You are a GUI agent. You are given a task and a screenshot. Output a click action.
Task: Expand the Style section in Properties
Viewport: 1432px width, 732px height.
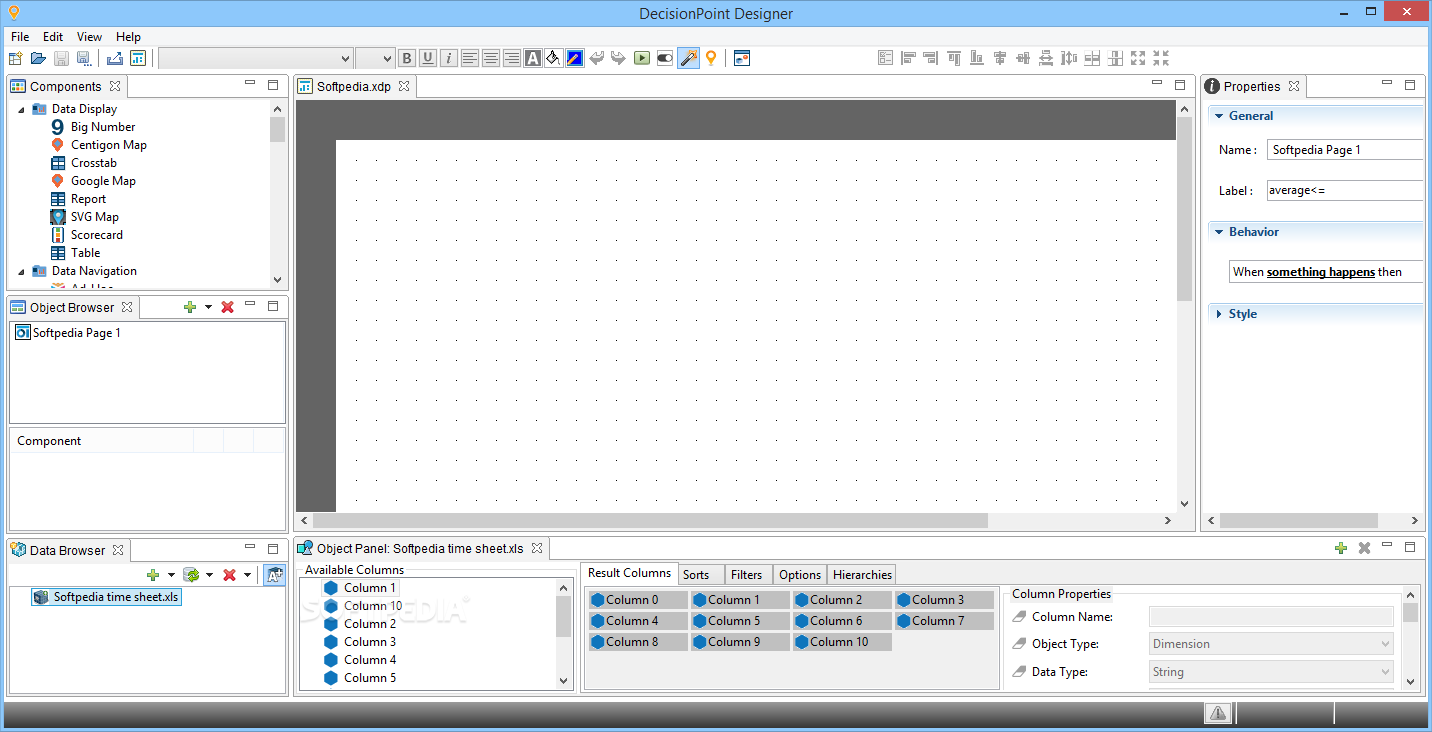pyautogui.click(x=1219, y=314)
